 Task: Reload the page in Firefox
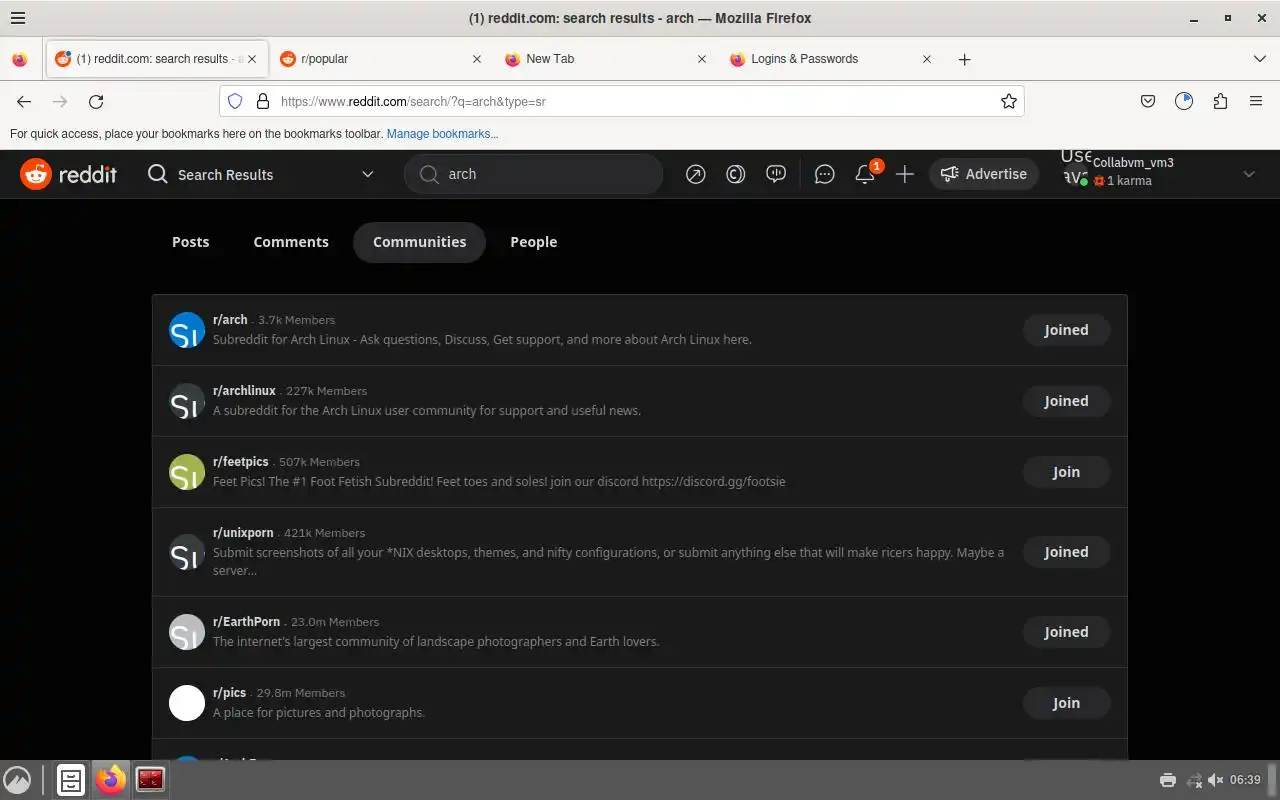click(96, 101)
